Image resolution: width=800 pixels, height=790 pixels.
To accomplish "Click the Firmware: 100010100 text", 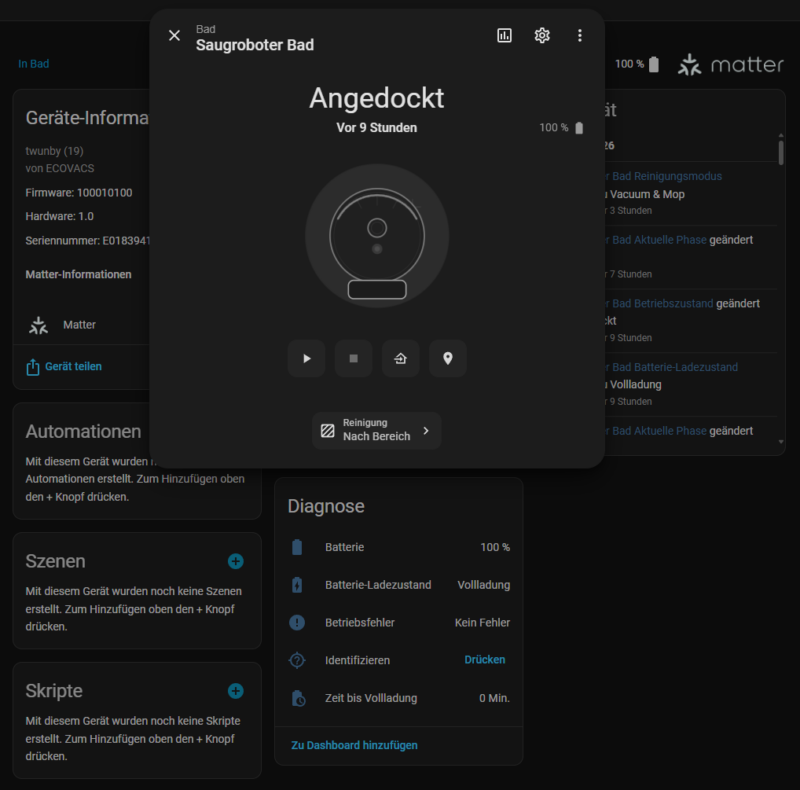I will tap(79, 192).
